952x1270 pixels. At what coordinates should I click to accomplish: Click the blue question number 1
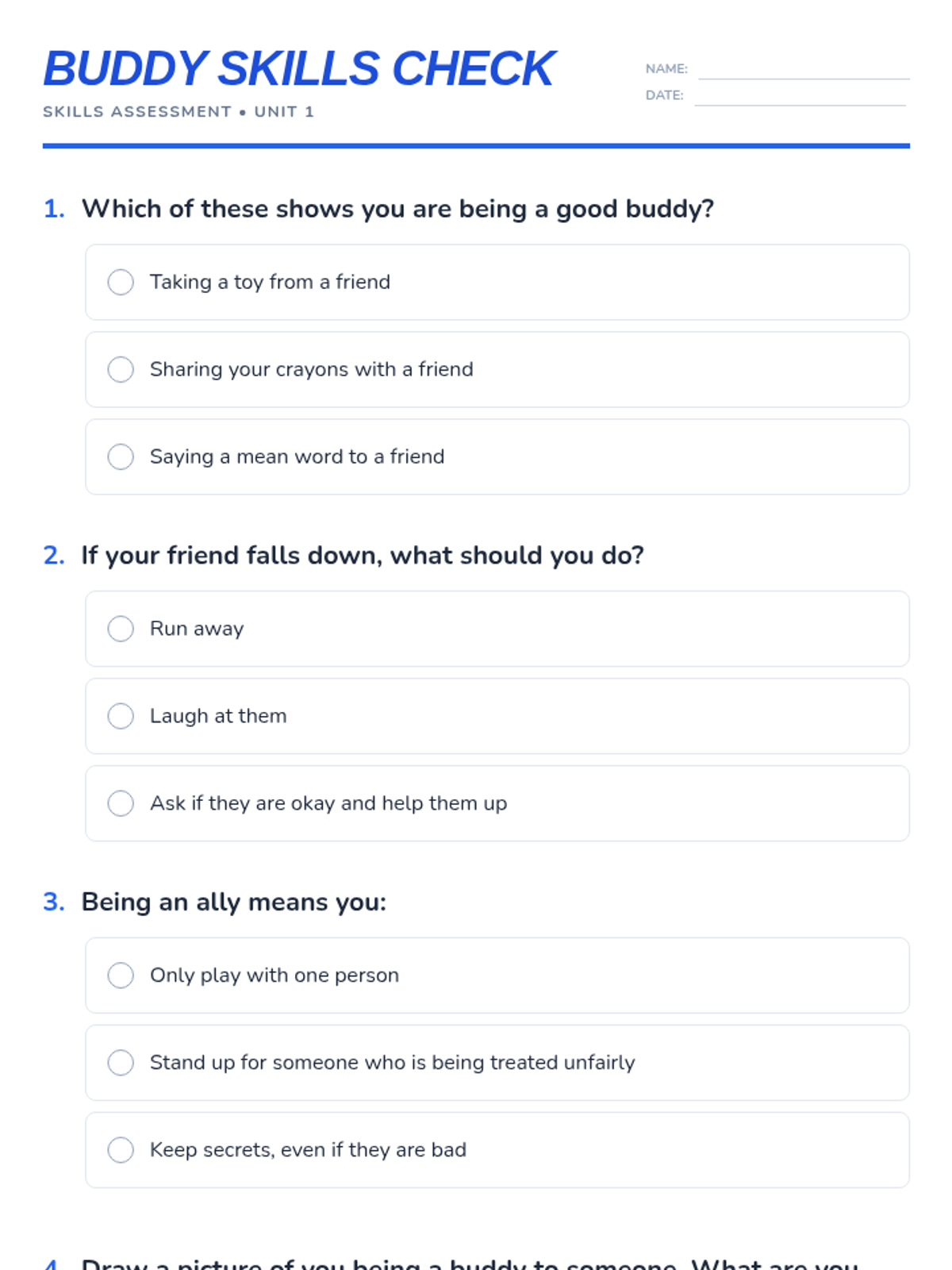54,209
